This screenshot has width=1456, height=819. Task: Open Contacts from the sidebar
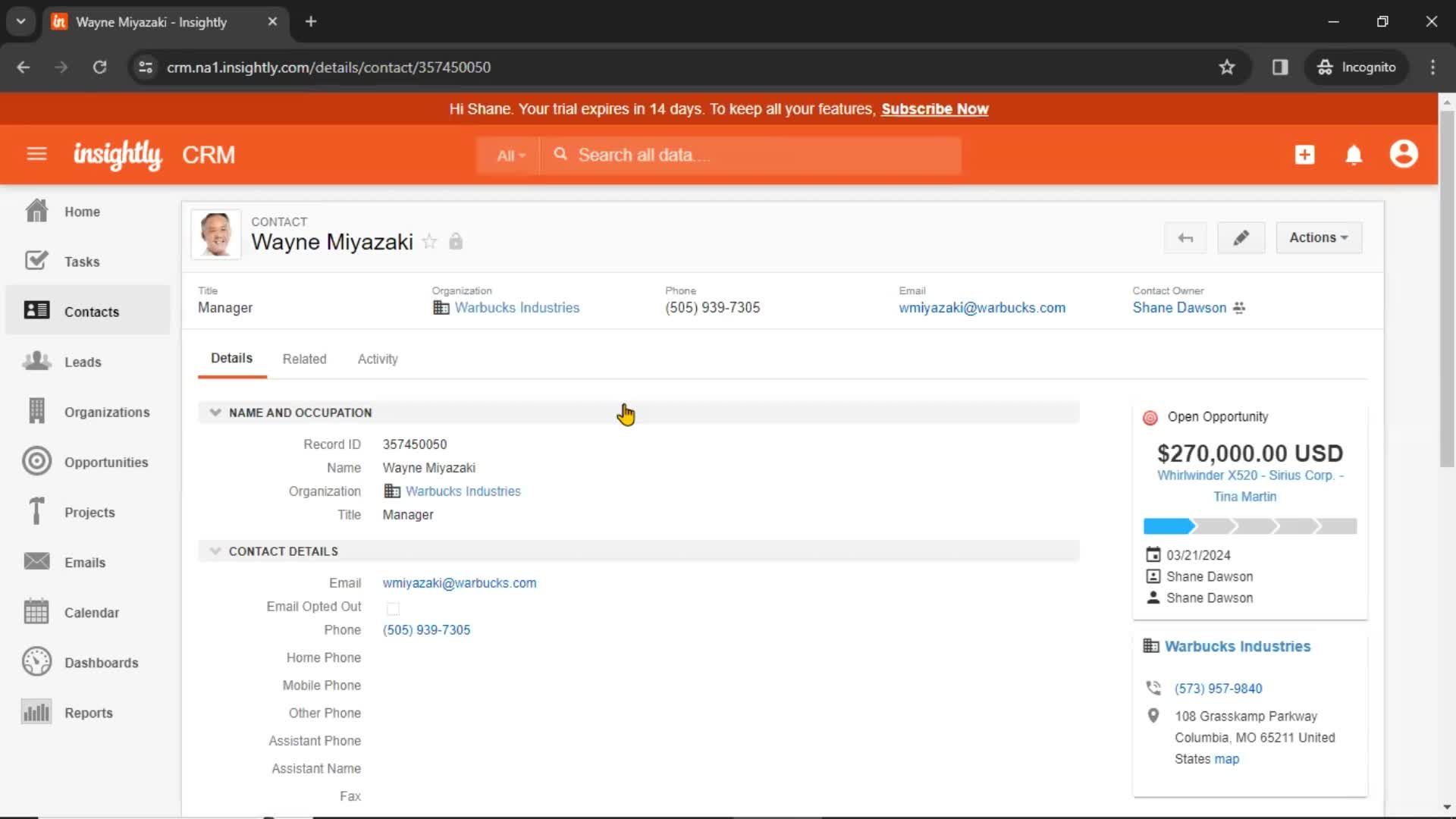pos(88,312)
